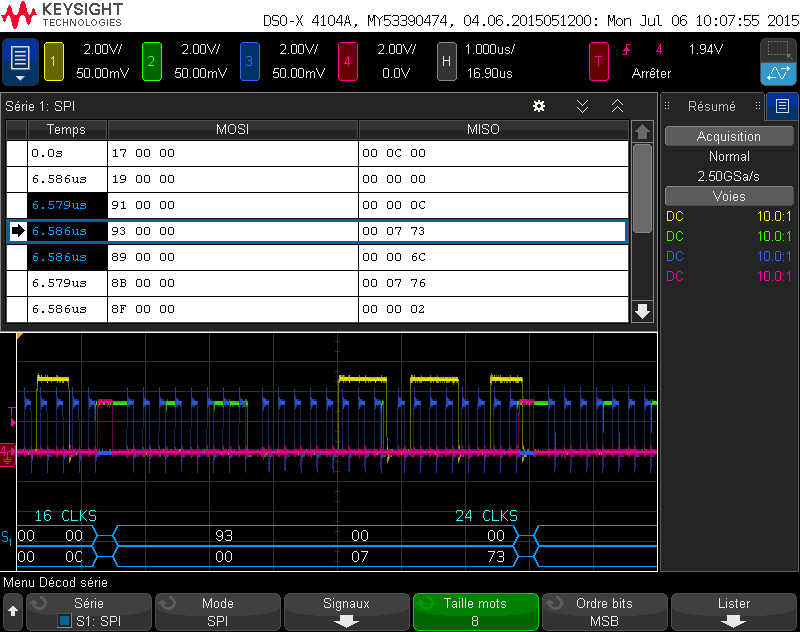800x632 pixels.
Task: Open horizontal timebase H settings
Action: [447, 62]
